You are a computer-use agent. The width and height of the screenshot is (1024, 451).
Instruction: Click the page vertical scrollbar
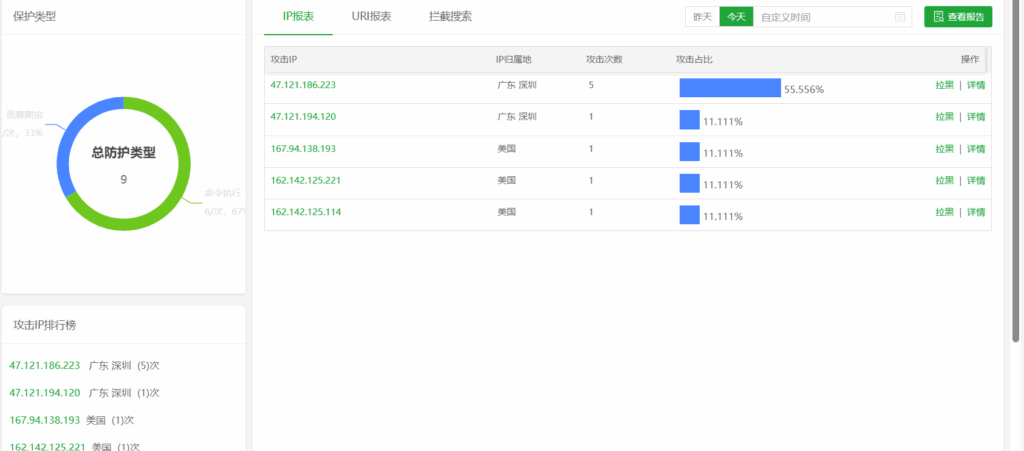pos(1016,170)
